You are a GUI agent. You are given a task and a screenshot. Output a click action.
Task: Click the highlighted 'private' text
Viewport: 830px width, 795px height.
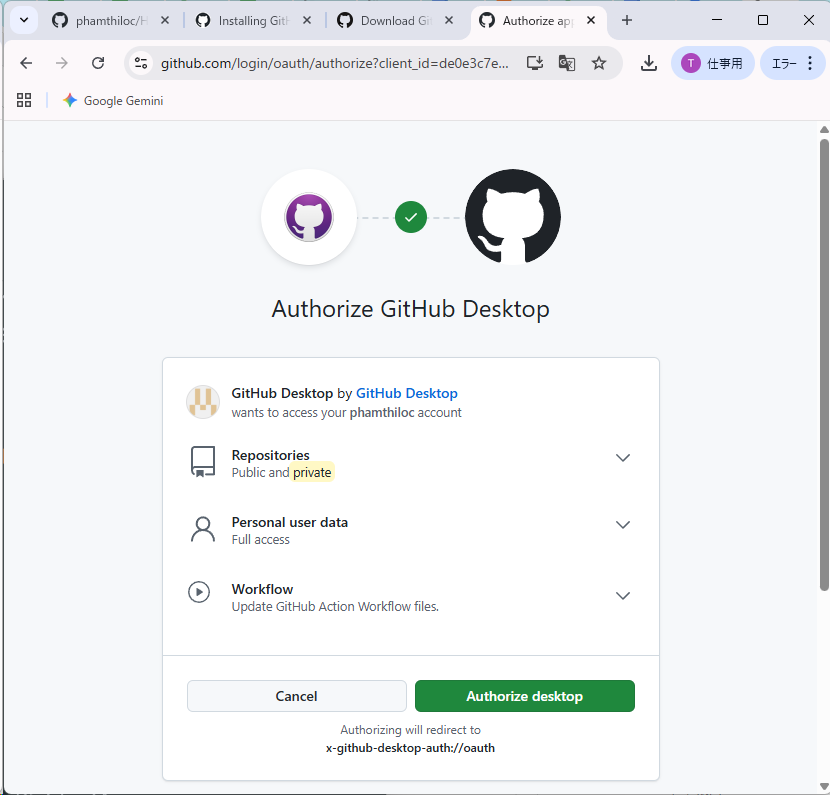tap(312, 472)
